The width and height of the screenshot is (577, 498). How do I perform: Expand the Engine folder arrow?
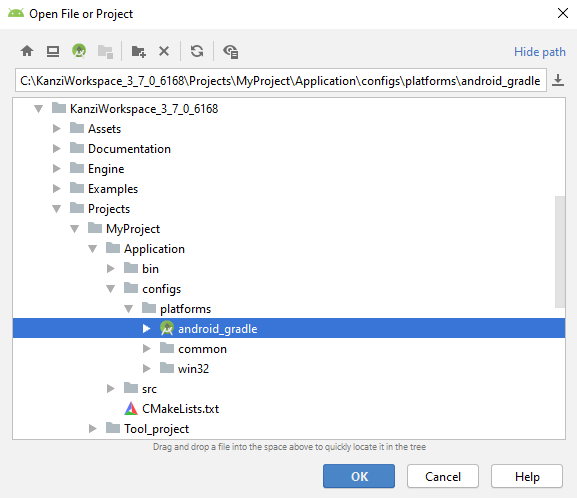coord(56,169)
